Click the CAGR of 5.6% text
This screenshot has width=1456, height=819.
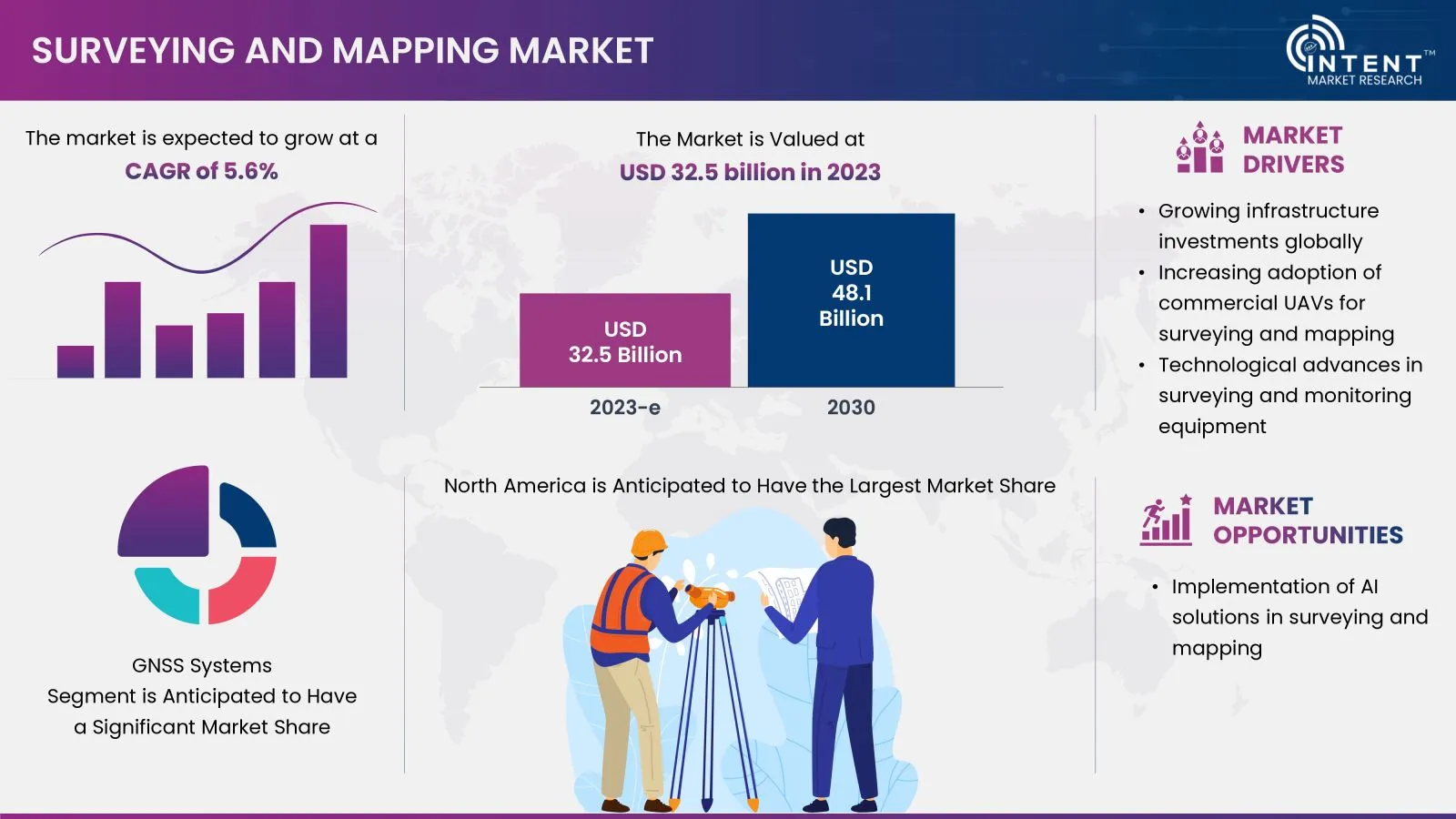point(201,171)
